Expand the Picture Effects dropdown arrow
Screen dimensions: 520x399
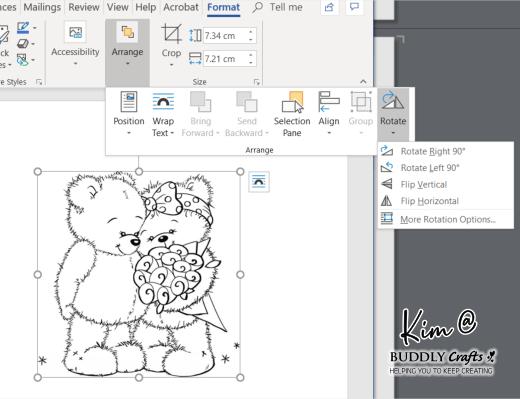[x=33, y=44]
